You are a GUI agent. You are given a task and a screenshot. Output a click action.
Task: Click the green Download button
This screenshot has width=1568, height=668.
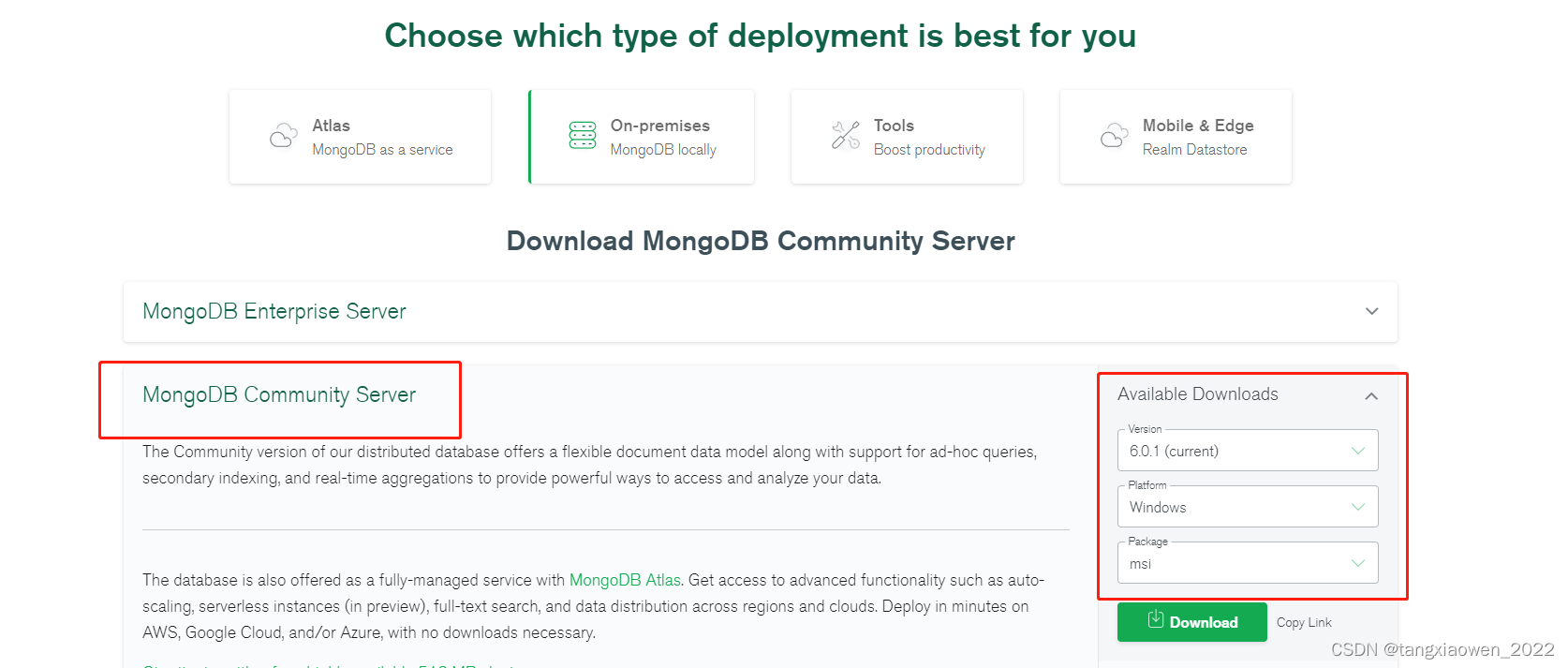tap(1191, 622)
